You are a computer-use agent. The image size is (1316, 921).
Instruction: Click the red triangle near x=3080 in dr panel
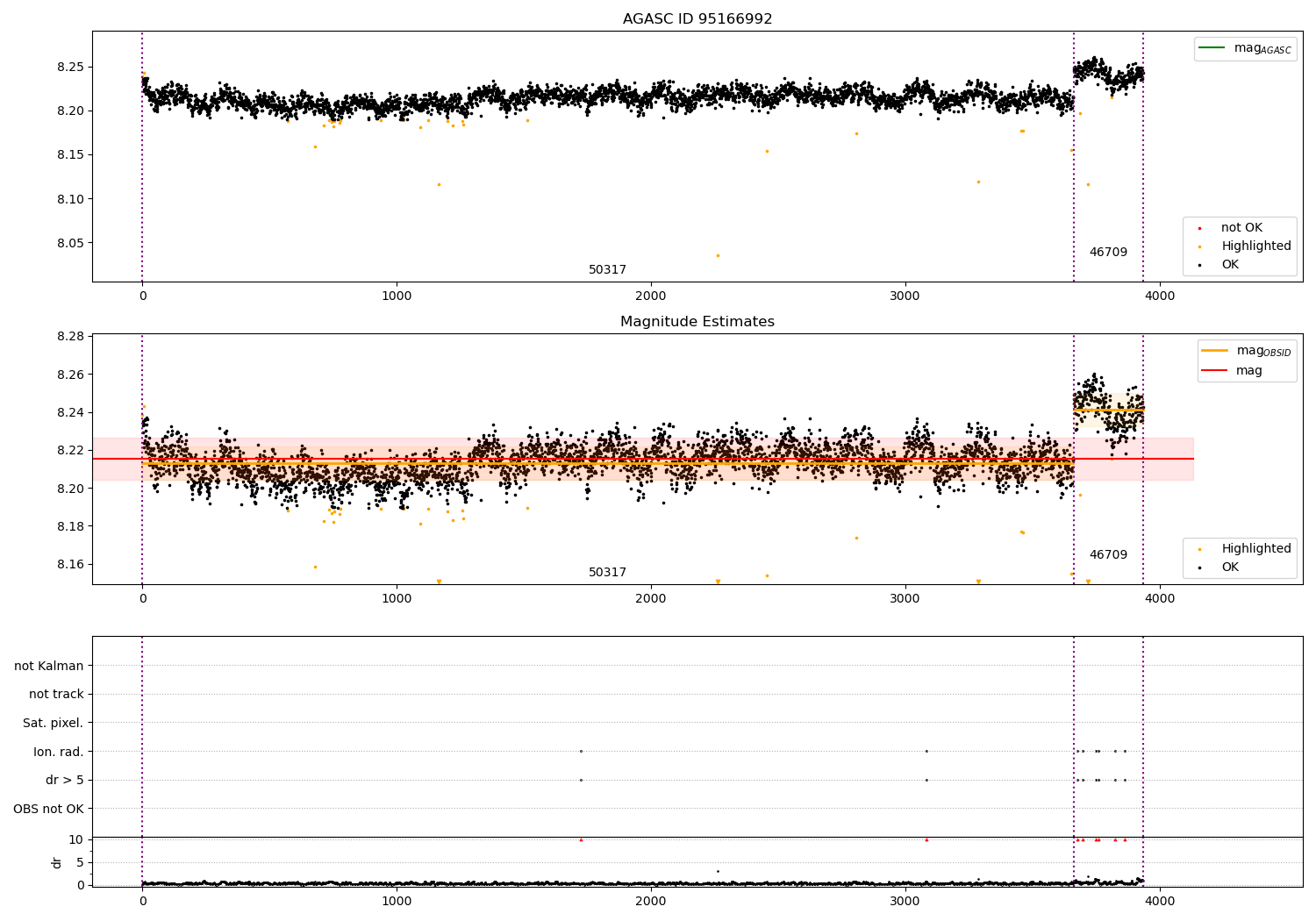[x=926, y=839]
